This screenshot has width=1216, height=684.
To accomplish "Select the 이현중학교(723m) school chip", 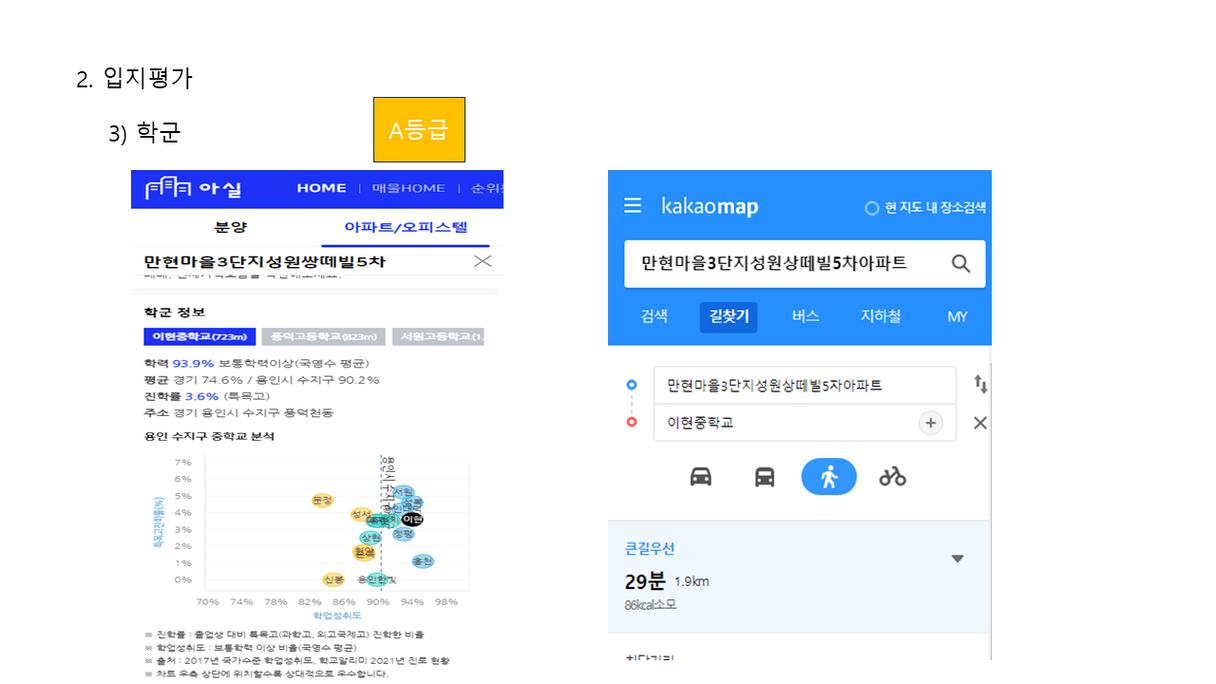I will [x=200, y=337].
